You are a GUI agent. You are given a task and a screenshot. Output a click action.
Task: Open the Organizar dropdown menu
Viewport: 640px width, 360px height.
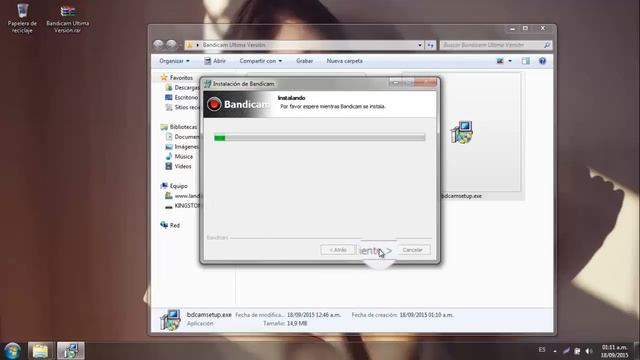pos(174,61)
